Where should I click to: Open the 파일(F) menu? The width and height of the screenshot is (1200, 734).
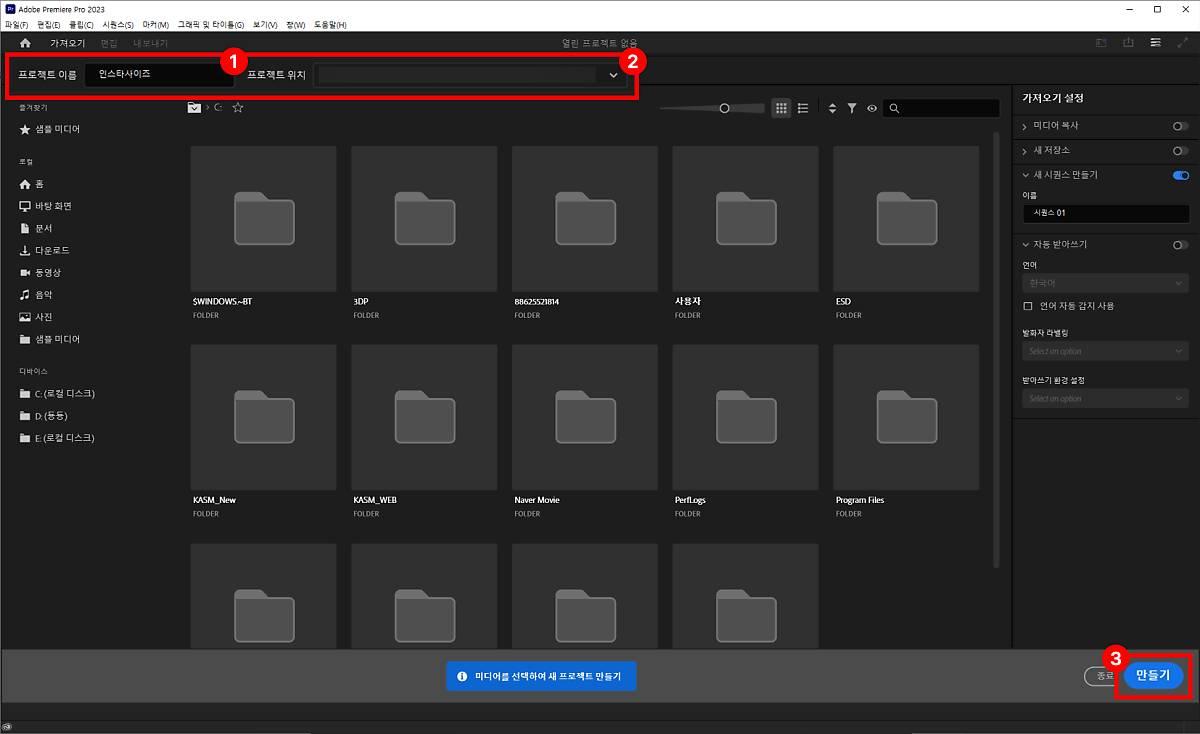click(x=19, y=24)
